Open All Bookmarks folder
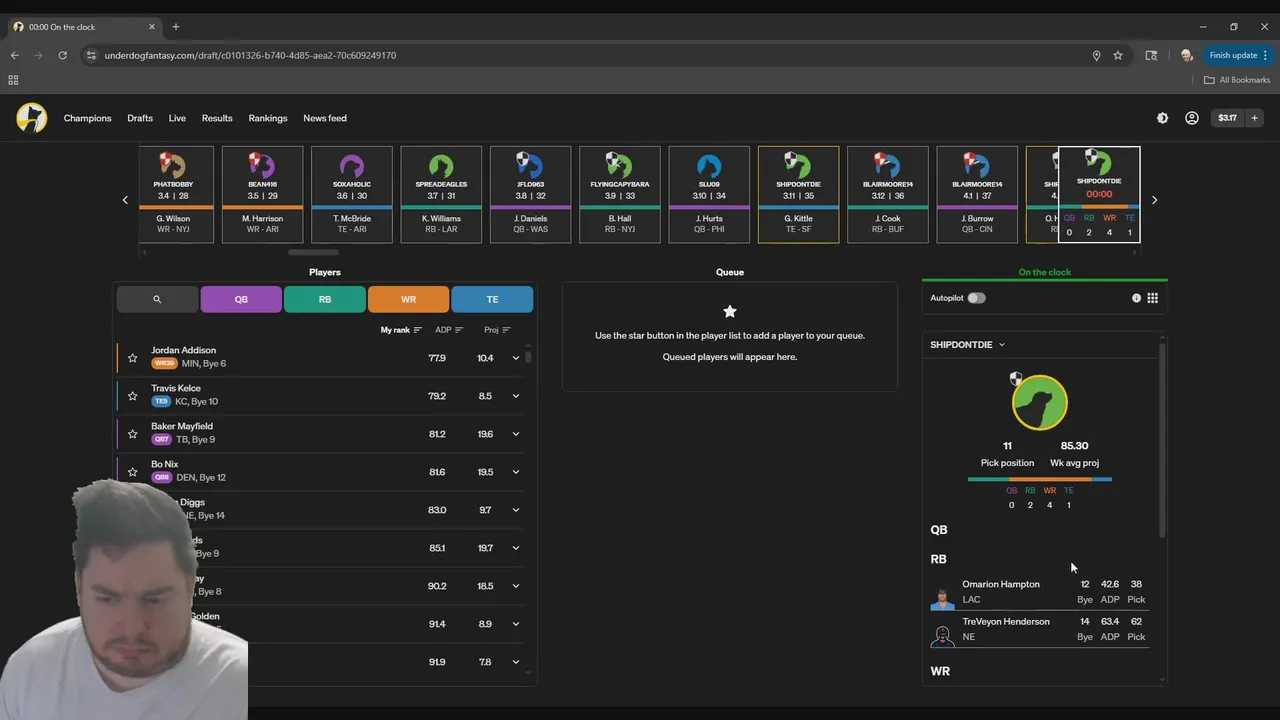Viewport: 1280px width, 720px height. tap(1237, 80)
